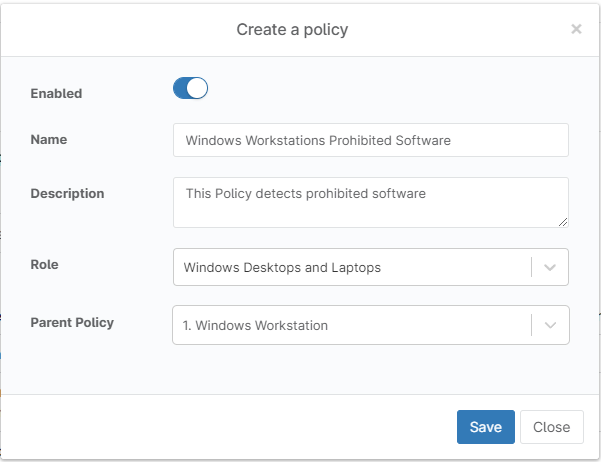
Task: Save the new policy
Action: pyautogui.click(x=486, y=427)
